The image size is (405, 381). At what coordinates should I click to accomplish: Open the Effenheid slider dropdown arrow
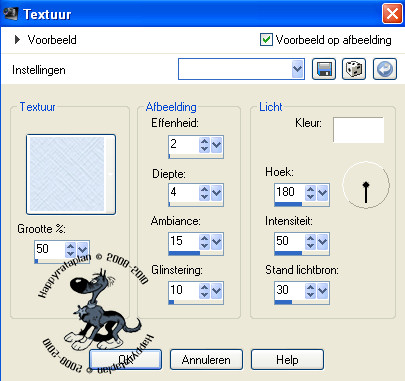[217, 145]
